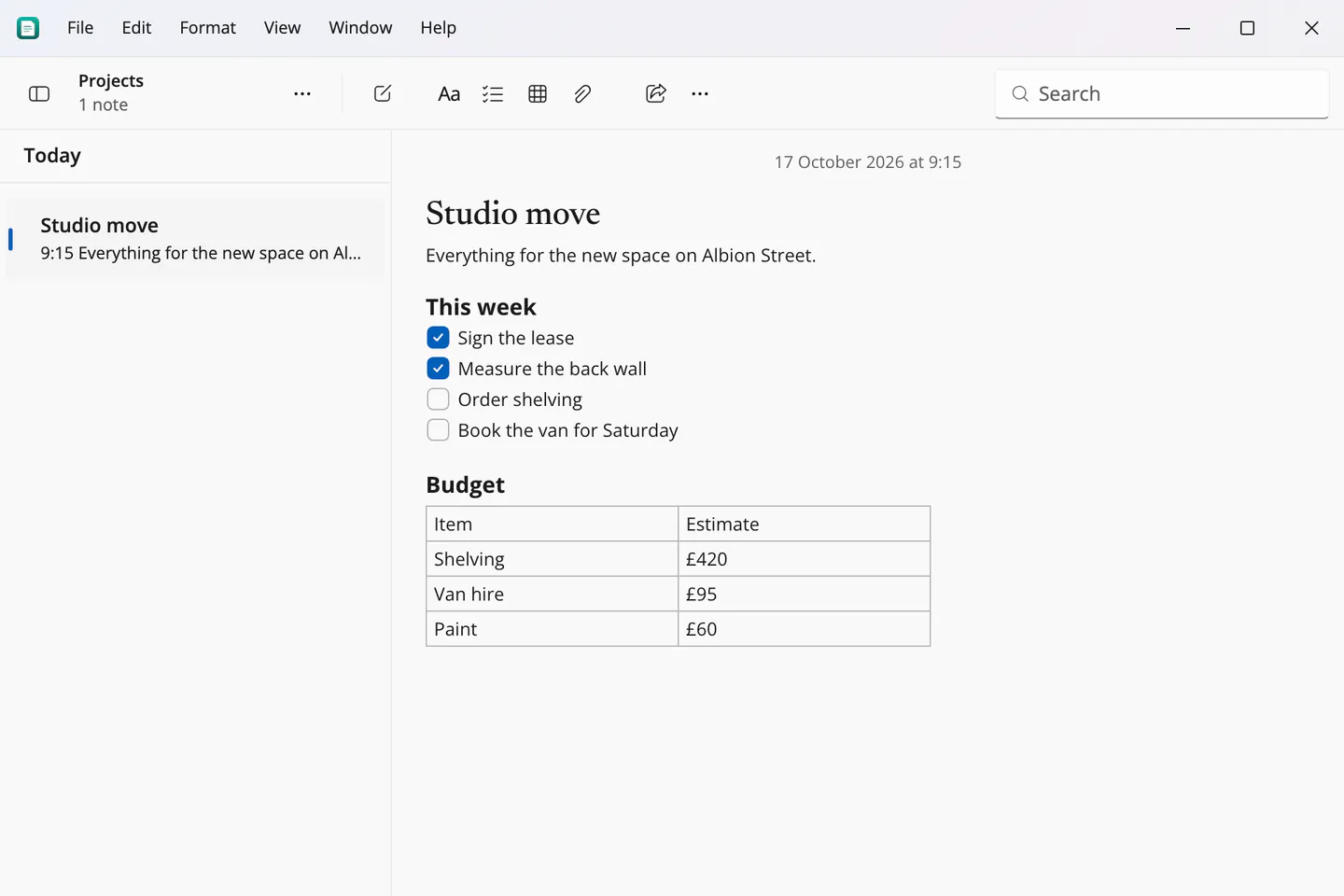The height and width of the screenshot is (896, 1344).
Task: Insert a table using the table icon
Action: tap(538, 93)
